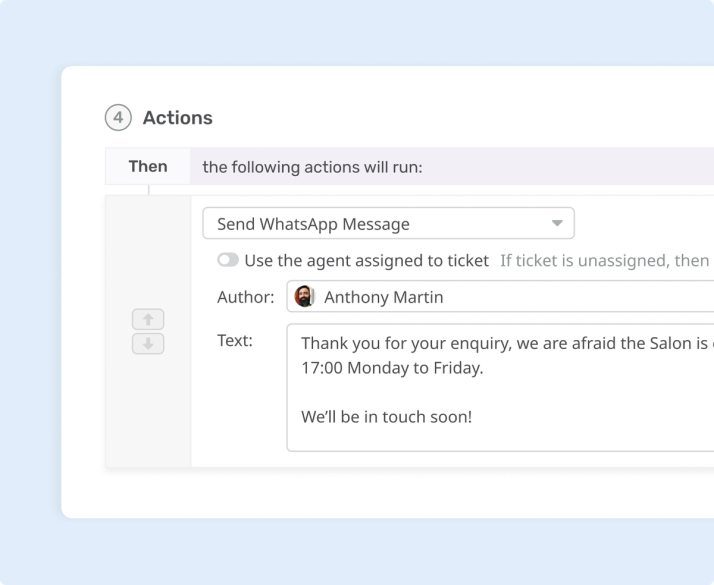Toggle Use the agent assigned to ticket
This screenshot has height=585, width=714.
tap(228, 260)
